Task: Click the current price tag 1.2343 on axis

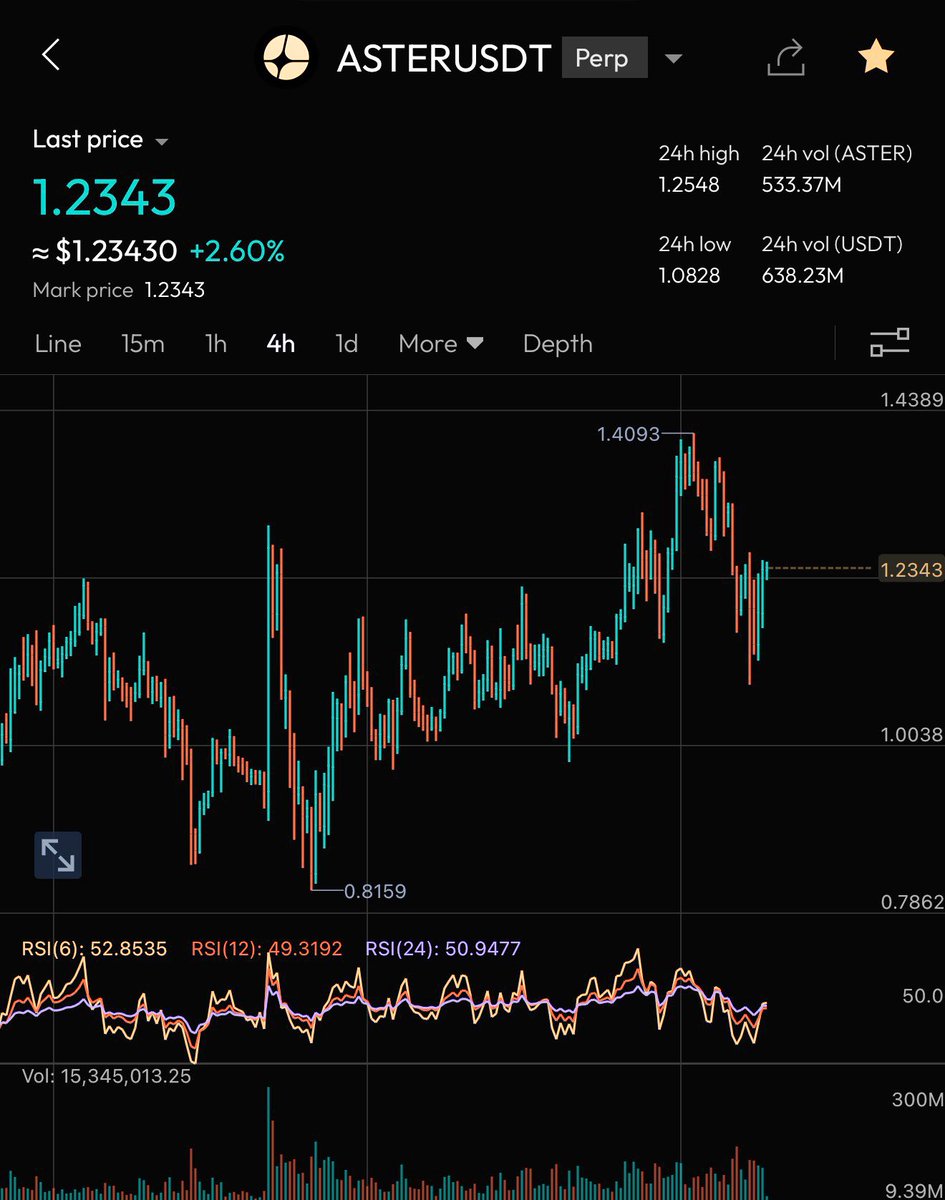Action: (911, 569)
